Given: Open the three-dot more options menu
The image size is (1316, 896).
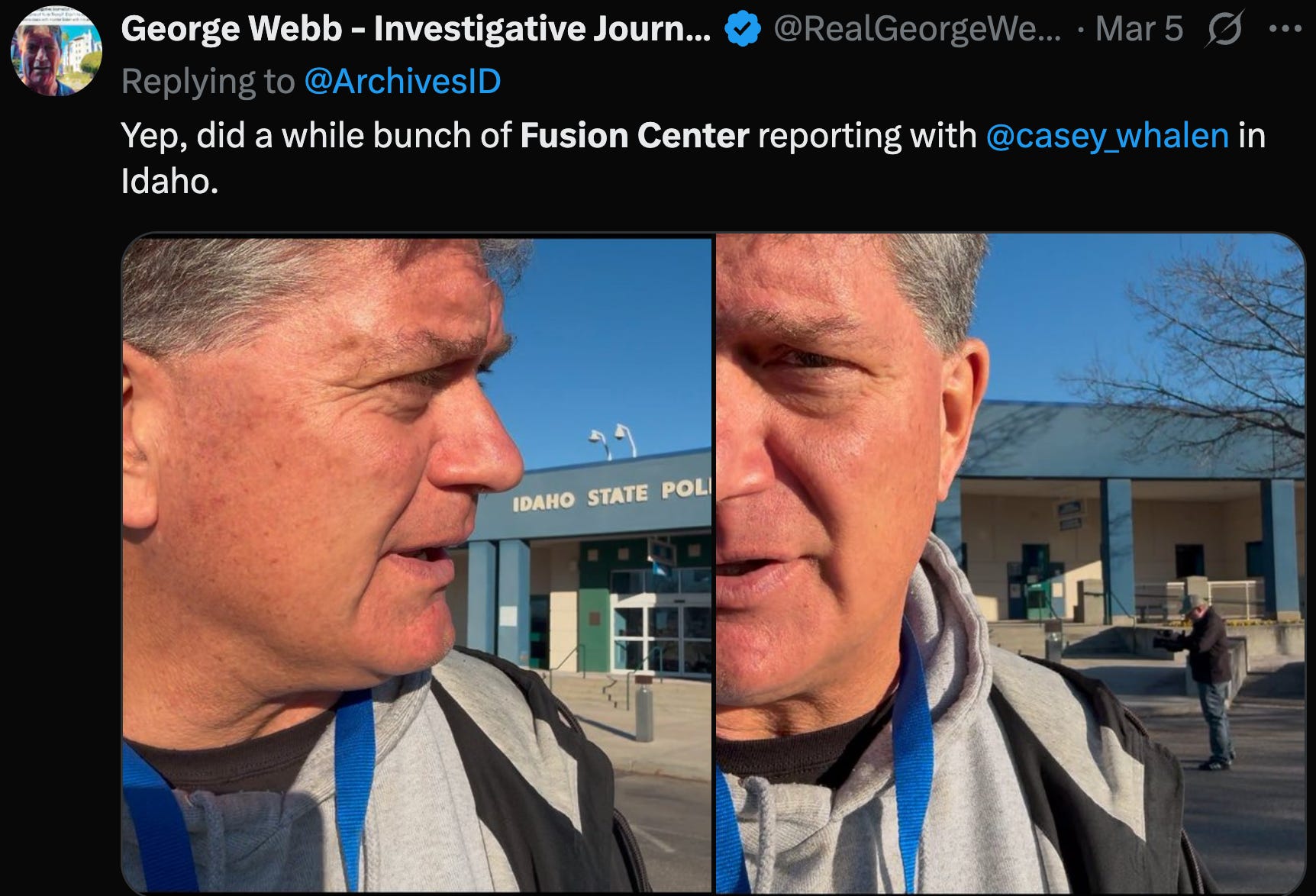Looking at the screenshot, I should [1285, 30].
